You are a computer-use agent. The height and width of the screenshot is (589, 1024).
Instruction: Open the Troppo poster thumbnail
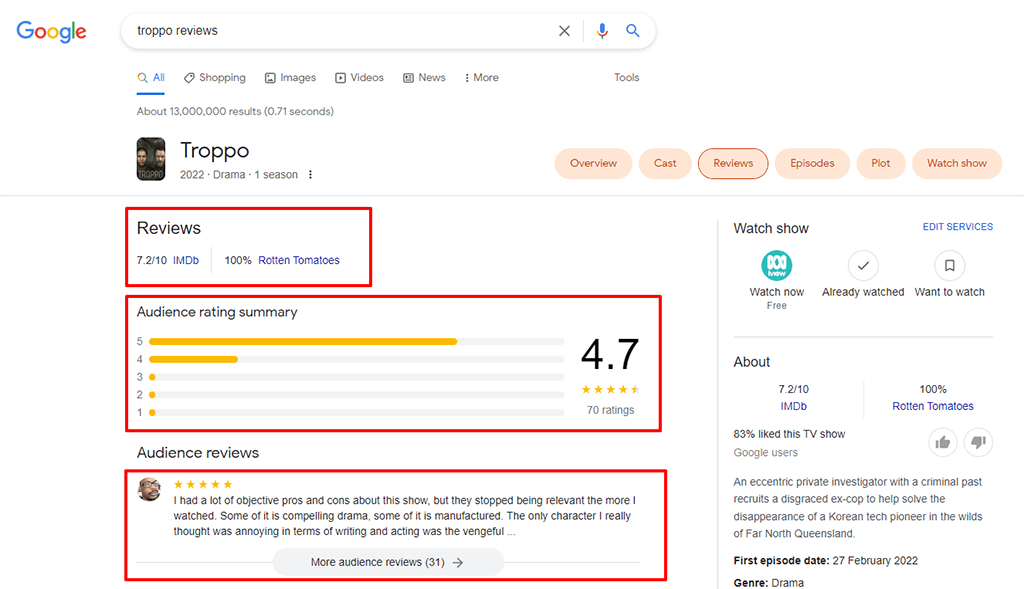point(151,159)
